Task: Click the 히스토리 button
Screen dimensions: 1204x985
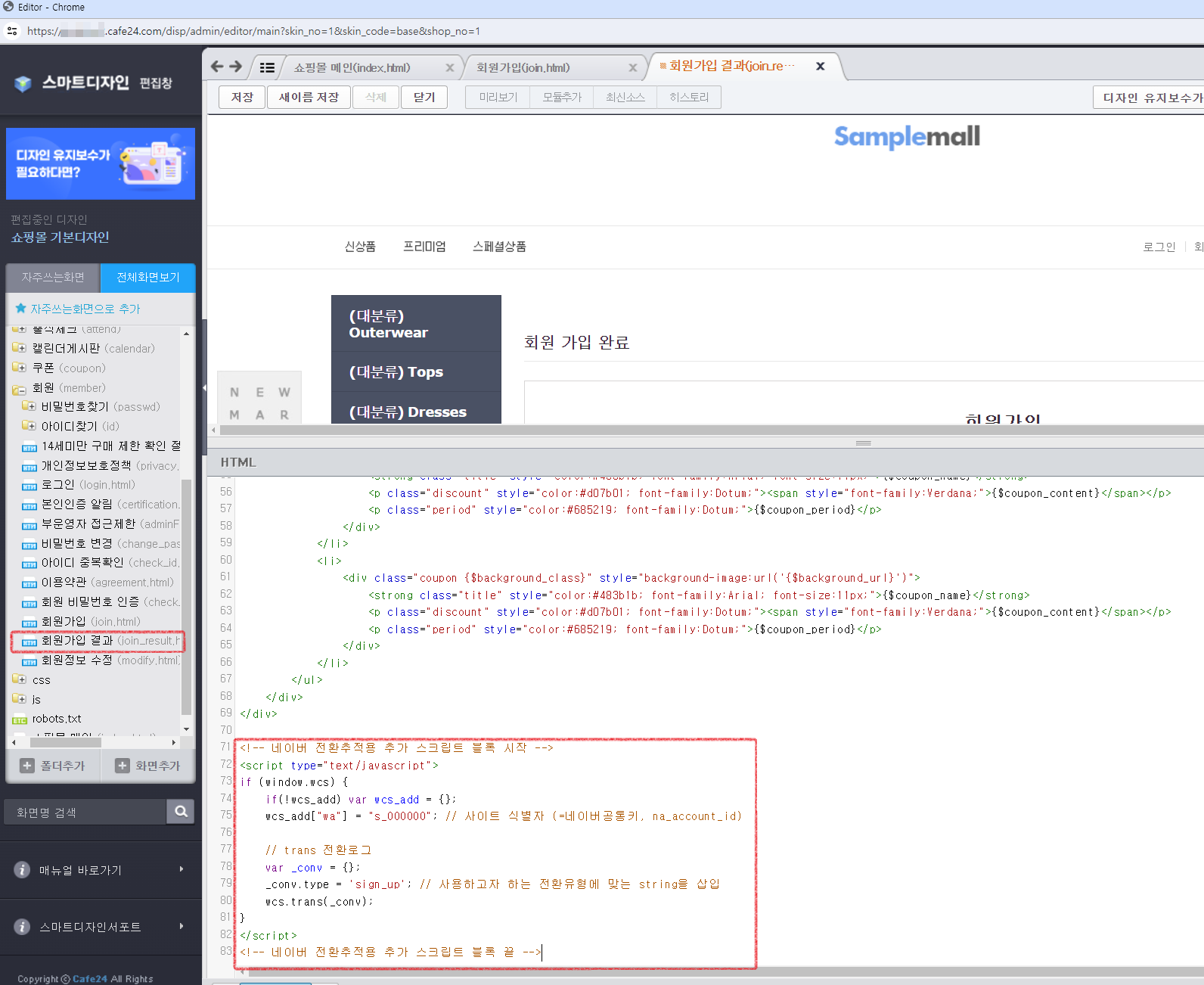Action: coord(689,97)
